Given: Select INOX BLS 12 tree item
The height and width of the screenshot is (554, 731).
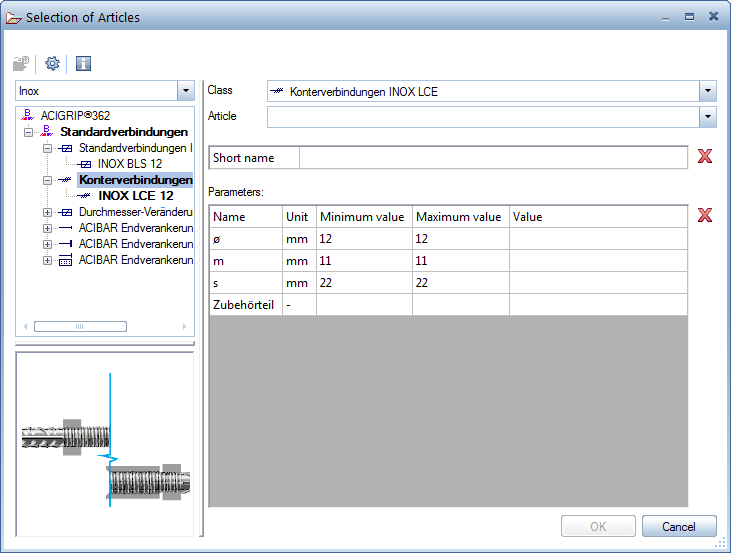Looking at the screenshot, I should (x=129, y=164).
